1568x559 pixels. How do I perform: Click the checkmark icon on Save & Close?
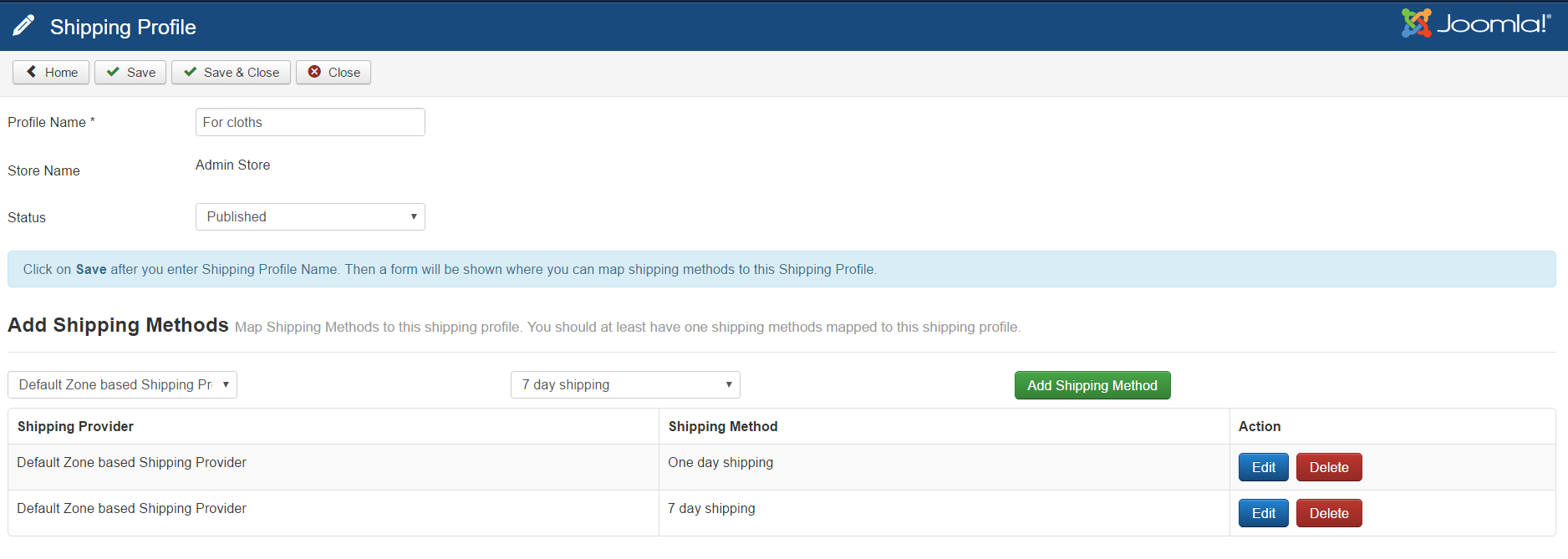tap(191, 72)
